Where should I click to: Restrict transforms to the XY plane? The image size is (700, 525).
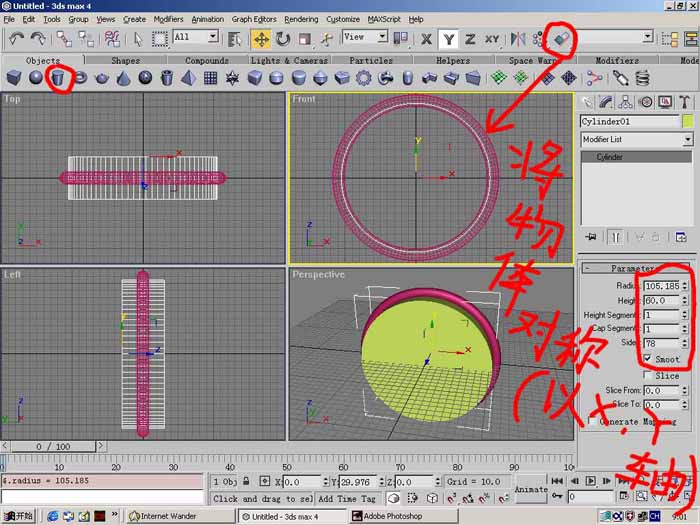(x=492, y=39)
